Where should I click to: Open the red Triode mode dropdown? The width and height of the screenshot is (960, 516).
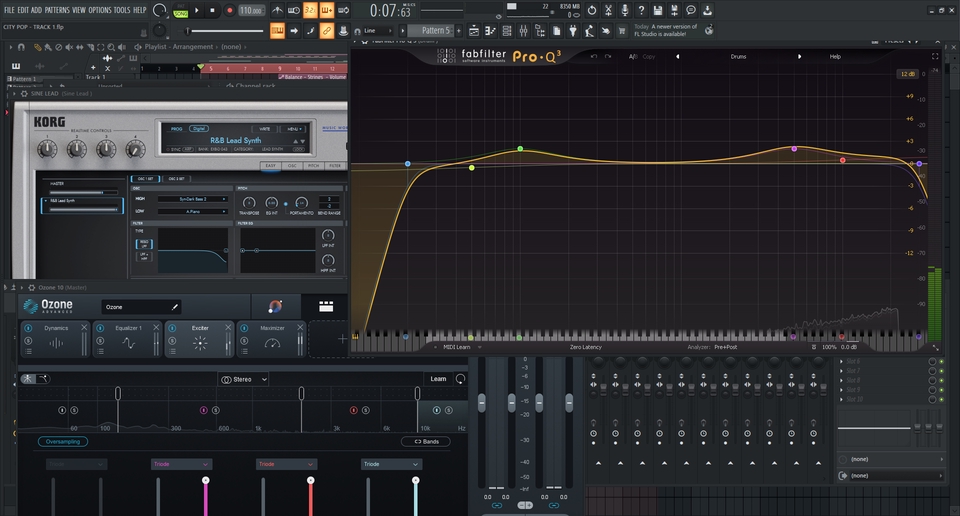click(287, 464)
